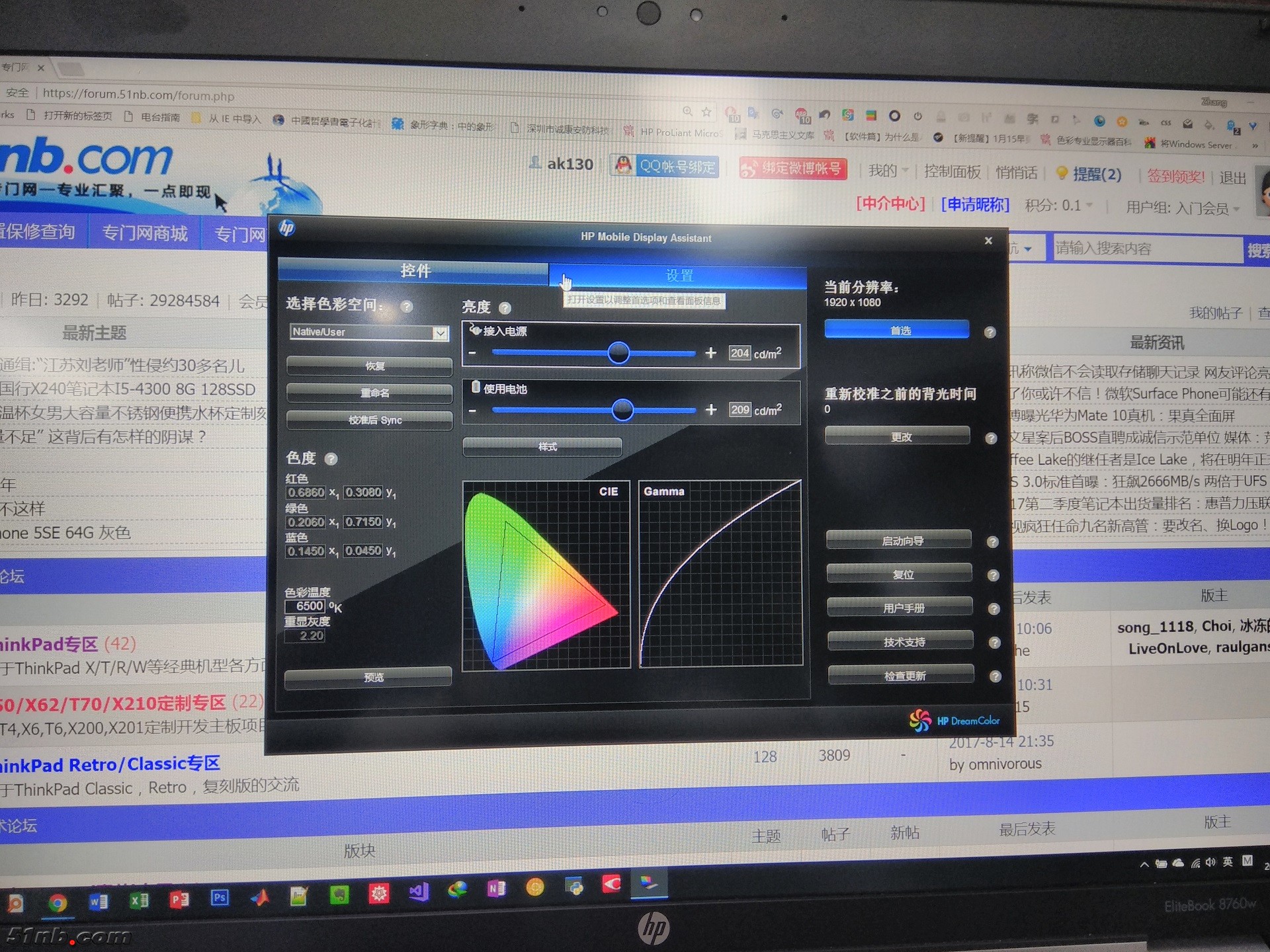Screen dimensions: 1270x952
Task: Increase 接入电源 brightness with plus
Action: coord(711,353)
